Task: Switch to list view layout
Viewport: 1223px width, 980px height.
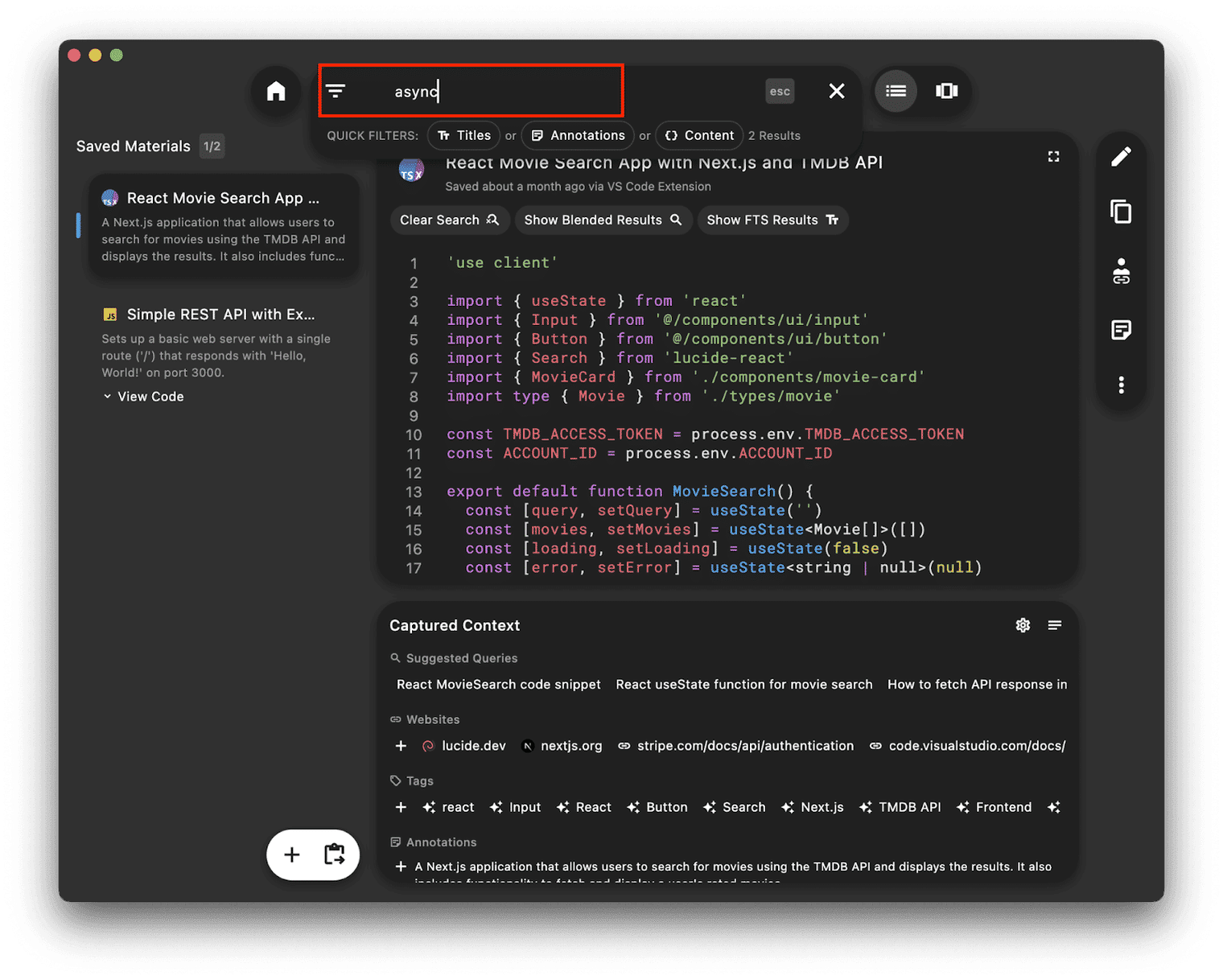Action: [x=896, y=91]
